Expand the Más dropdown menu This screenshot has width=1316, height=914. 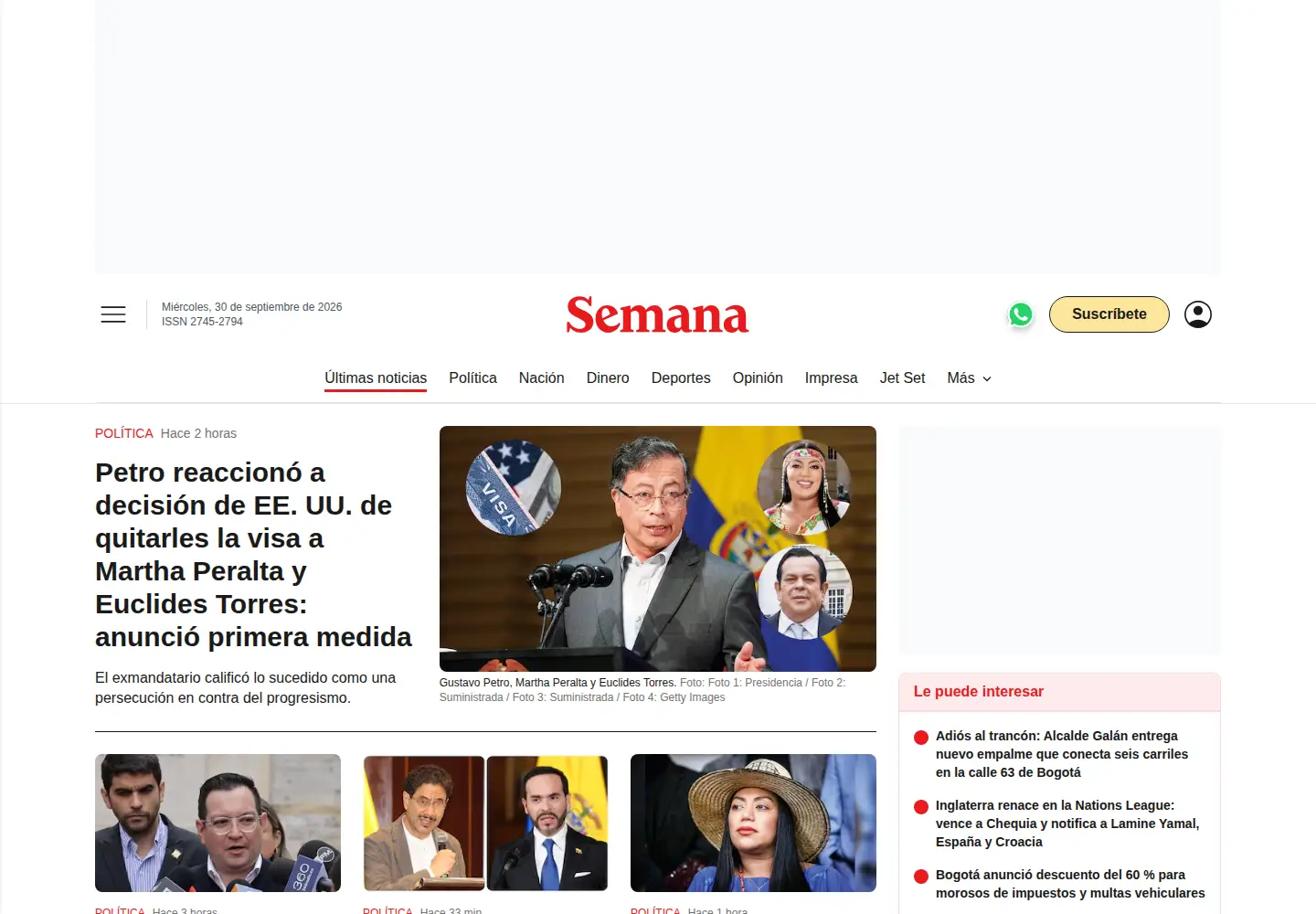tap(969, 377)
